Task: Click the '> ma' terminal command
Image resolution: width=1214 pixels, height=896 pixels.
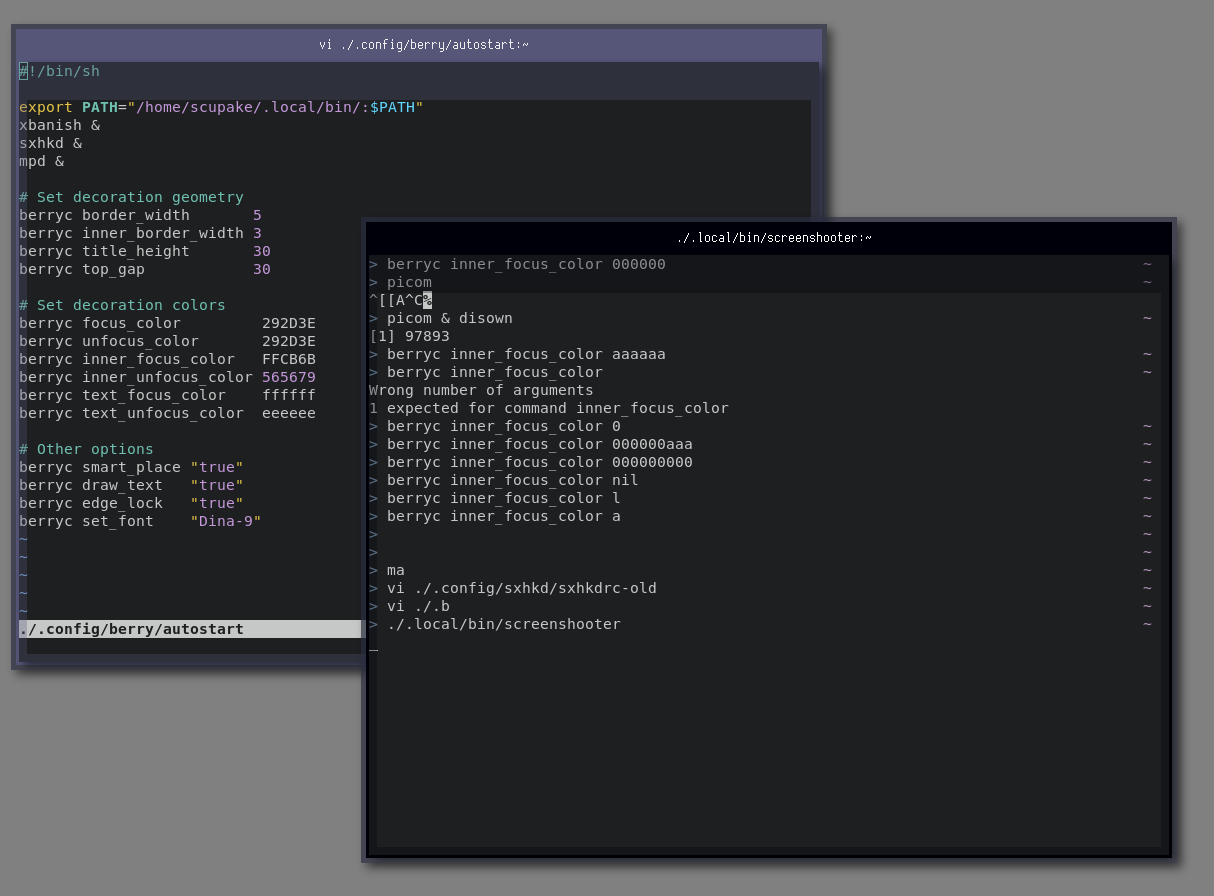Action: 387,570
